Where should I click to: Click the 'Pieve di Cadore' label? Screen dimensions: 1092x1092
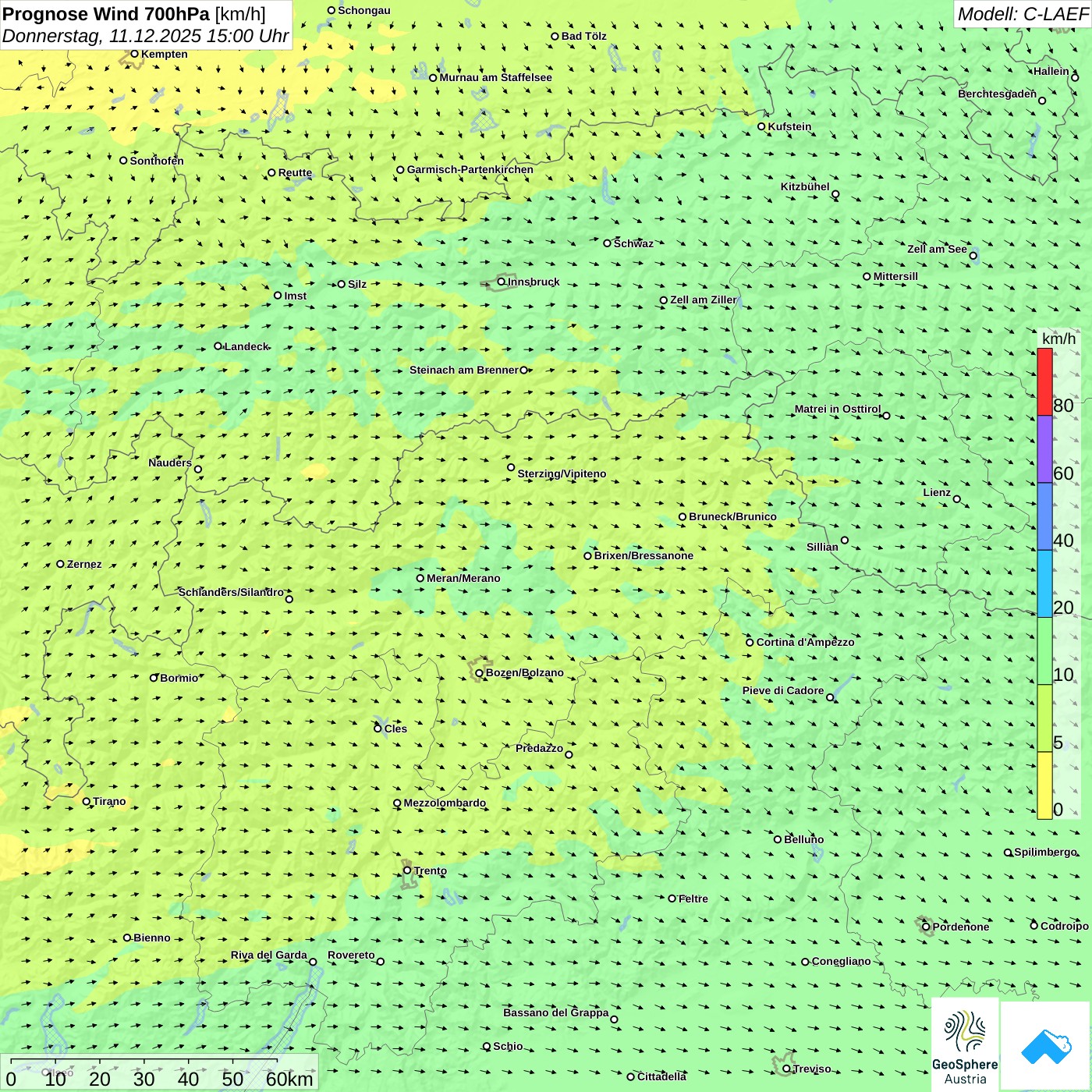783,690
